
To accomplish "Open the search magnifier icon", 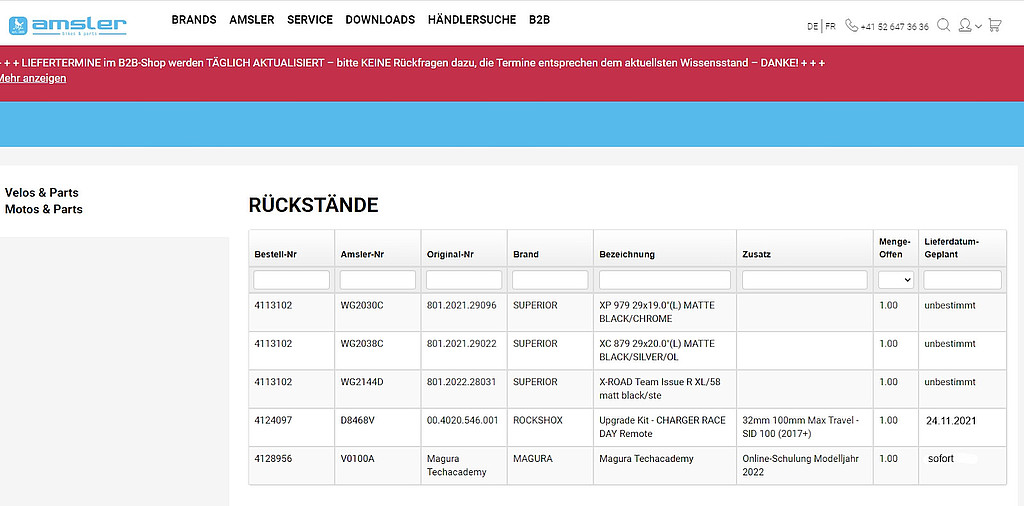I will point(943,26).
